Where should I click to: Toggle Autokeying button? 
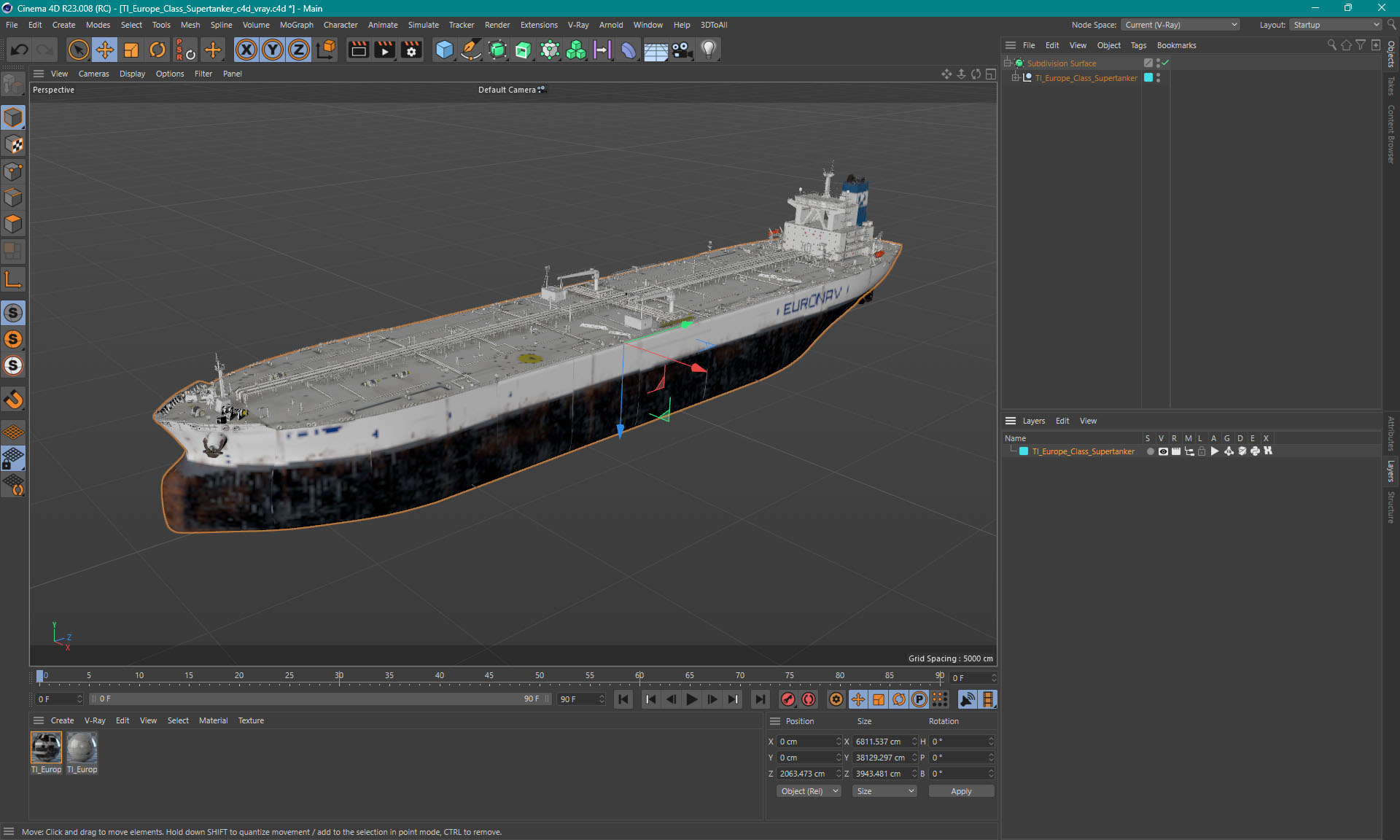point(809,699)
